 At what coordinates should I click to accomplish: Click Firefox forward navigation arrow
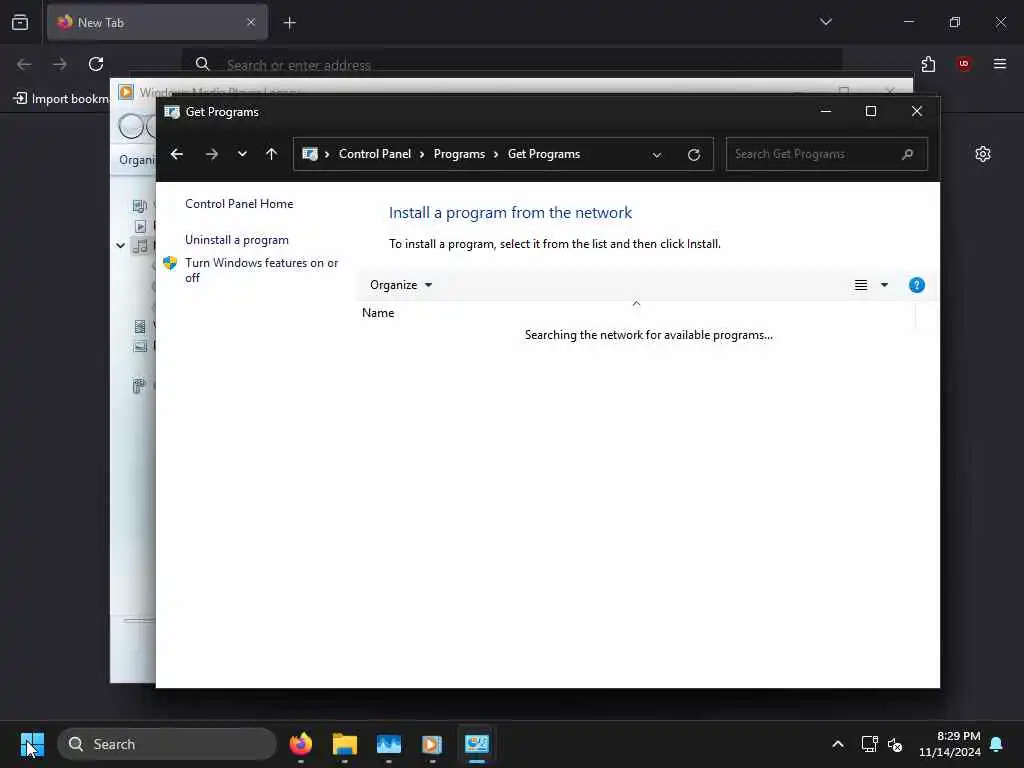[x=59, y=64]
